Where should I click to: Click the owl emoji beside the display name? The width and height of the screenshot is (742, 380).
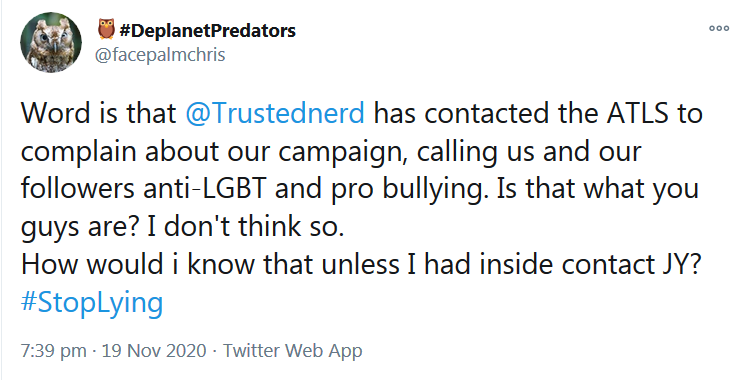point(106,29)
